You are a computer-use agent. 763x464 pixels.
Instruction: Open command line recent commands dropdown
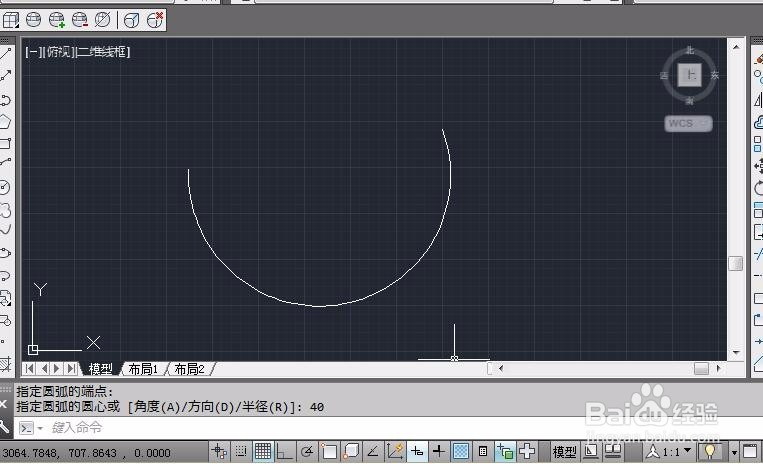(40, 428)
